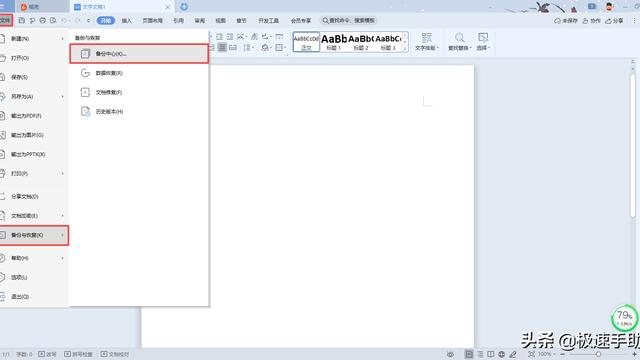Click the shading paint bucket icon

click(x=266, y=48)
